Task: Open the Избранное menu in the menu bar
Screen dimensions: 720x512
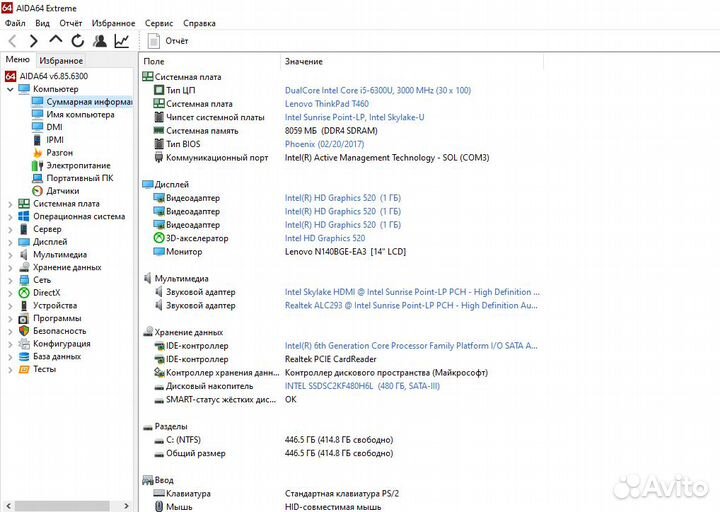Action: click(x=113, y=23)
